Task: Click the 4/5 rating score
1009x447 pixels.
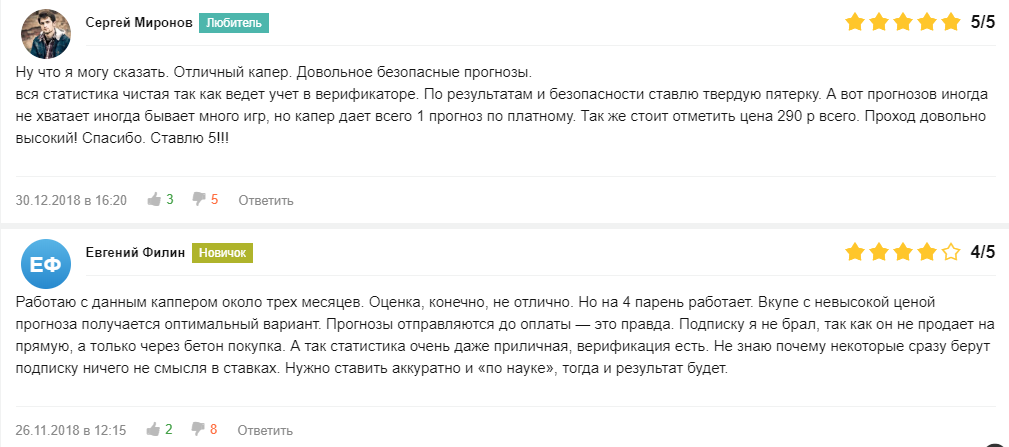Action: (x=983, y=252)
